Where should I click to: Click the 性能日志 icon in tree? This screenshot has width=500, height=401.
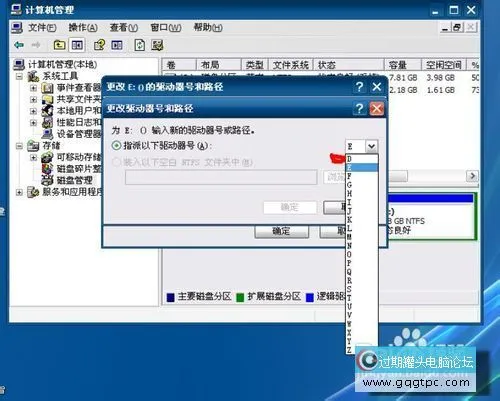point(47,122)
